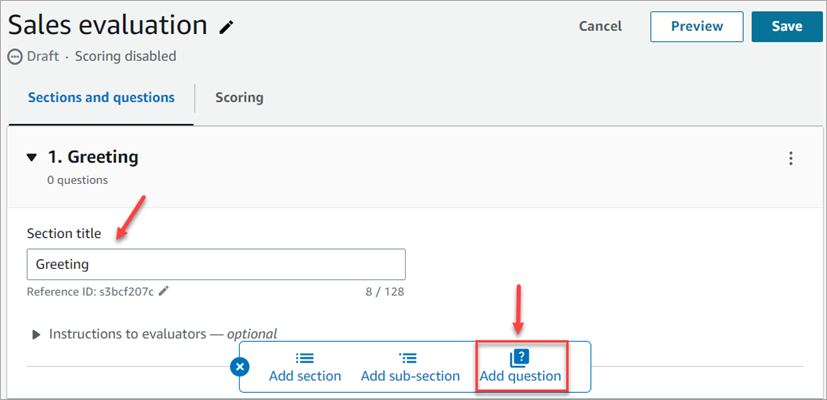The height and width of the screenshot is (400, 827).
Task: Click the Sales evaluation title text
Action: [x=108, y=26]
